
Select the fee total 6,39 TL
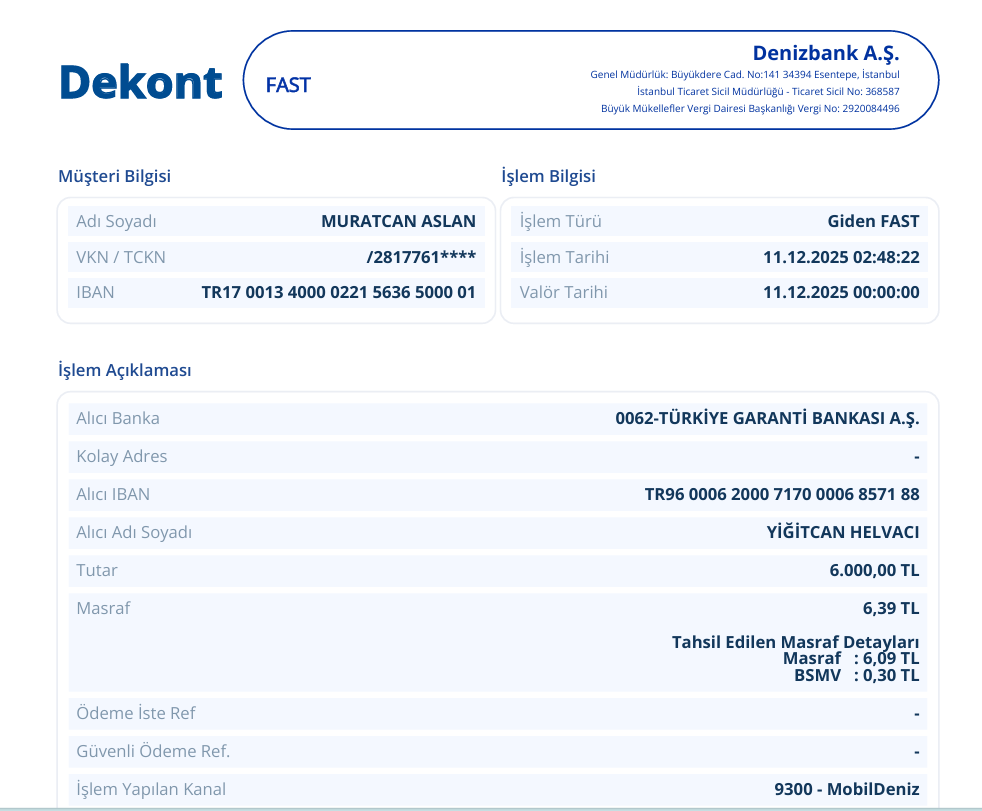[891, 609]
